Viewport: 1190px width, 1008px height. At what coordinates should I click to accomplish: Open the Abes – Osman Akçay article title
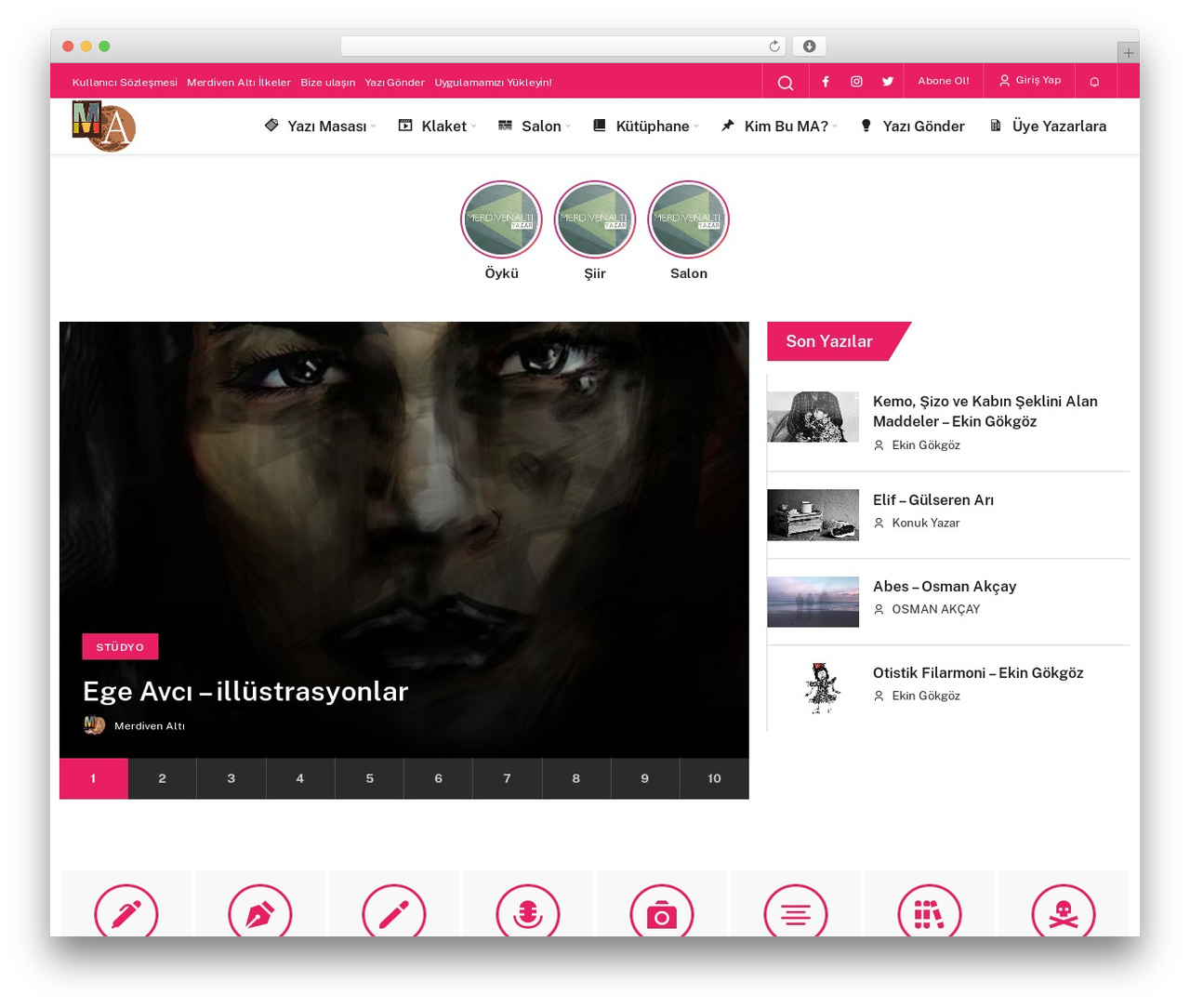[x=945, y=586]
